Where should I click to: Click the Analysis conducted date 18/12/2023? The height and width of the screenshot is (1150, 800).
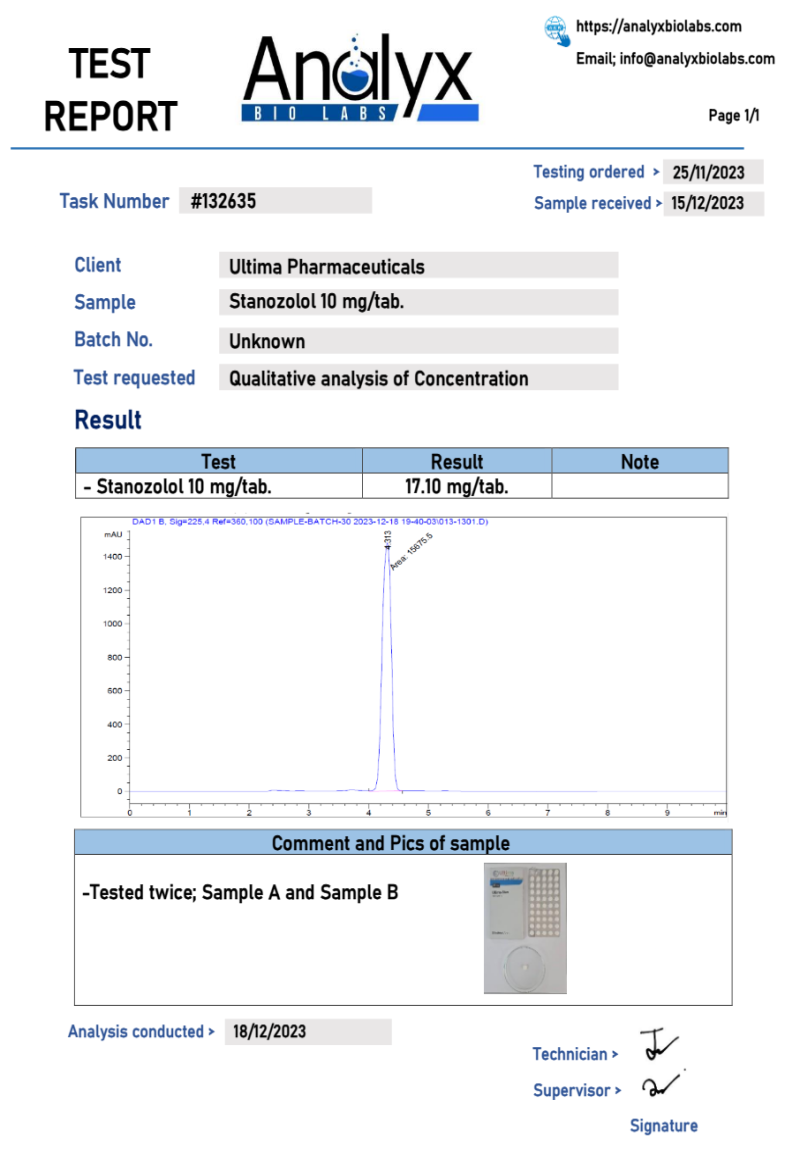coord(307,1032)
